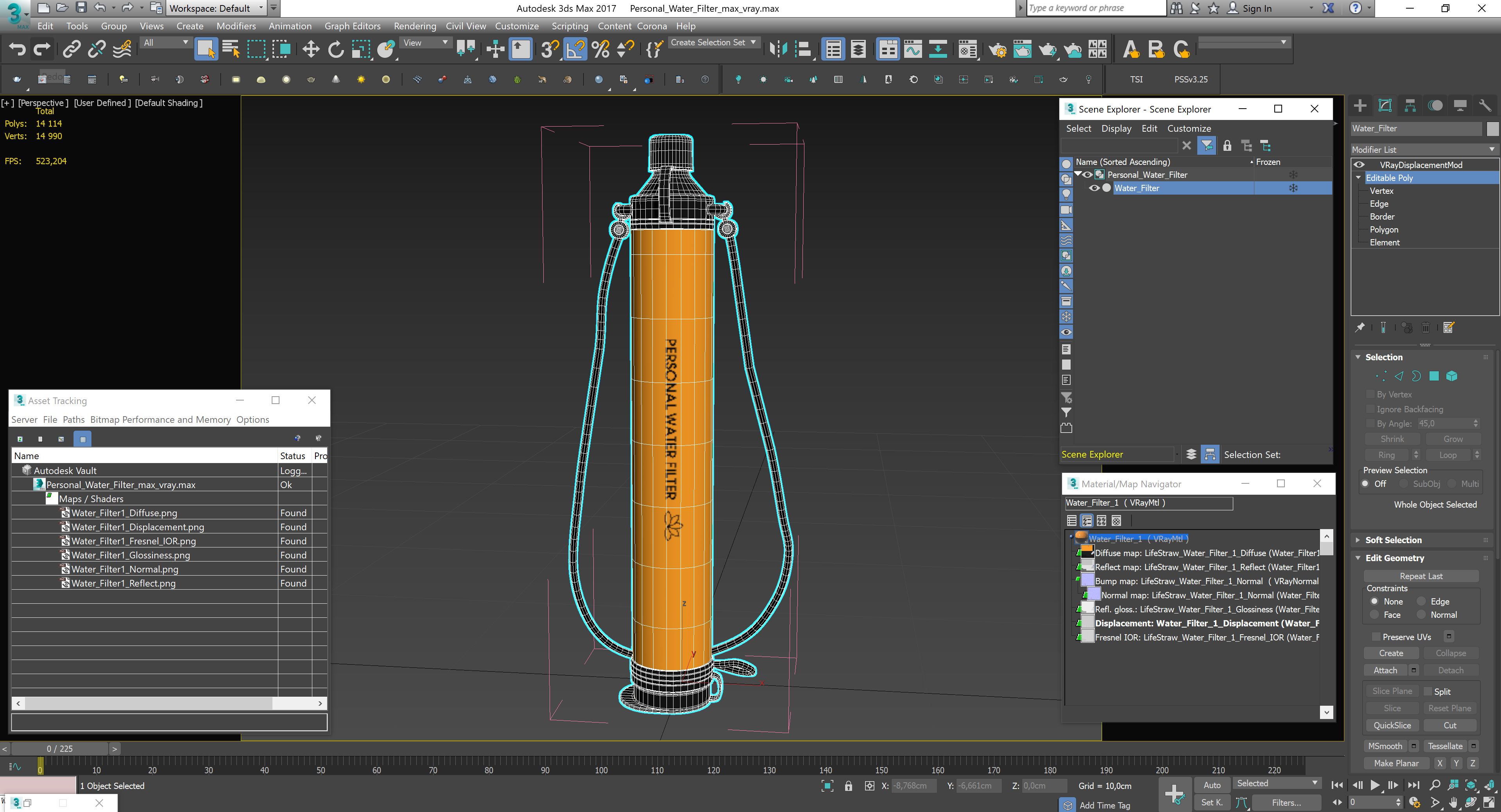Open the Utilities command panel wrench tab
Image resolution: width=1501 pixels, height=812 pixels.
1485,106
